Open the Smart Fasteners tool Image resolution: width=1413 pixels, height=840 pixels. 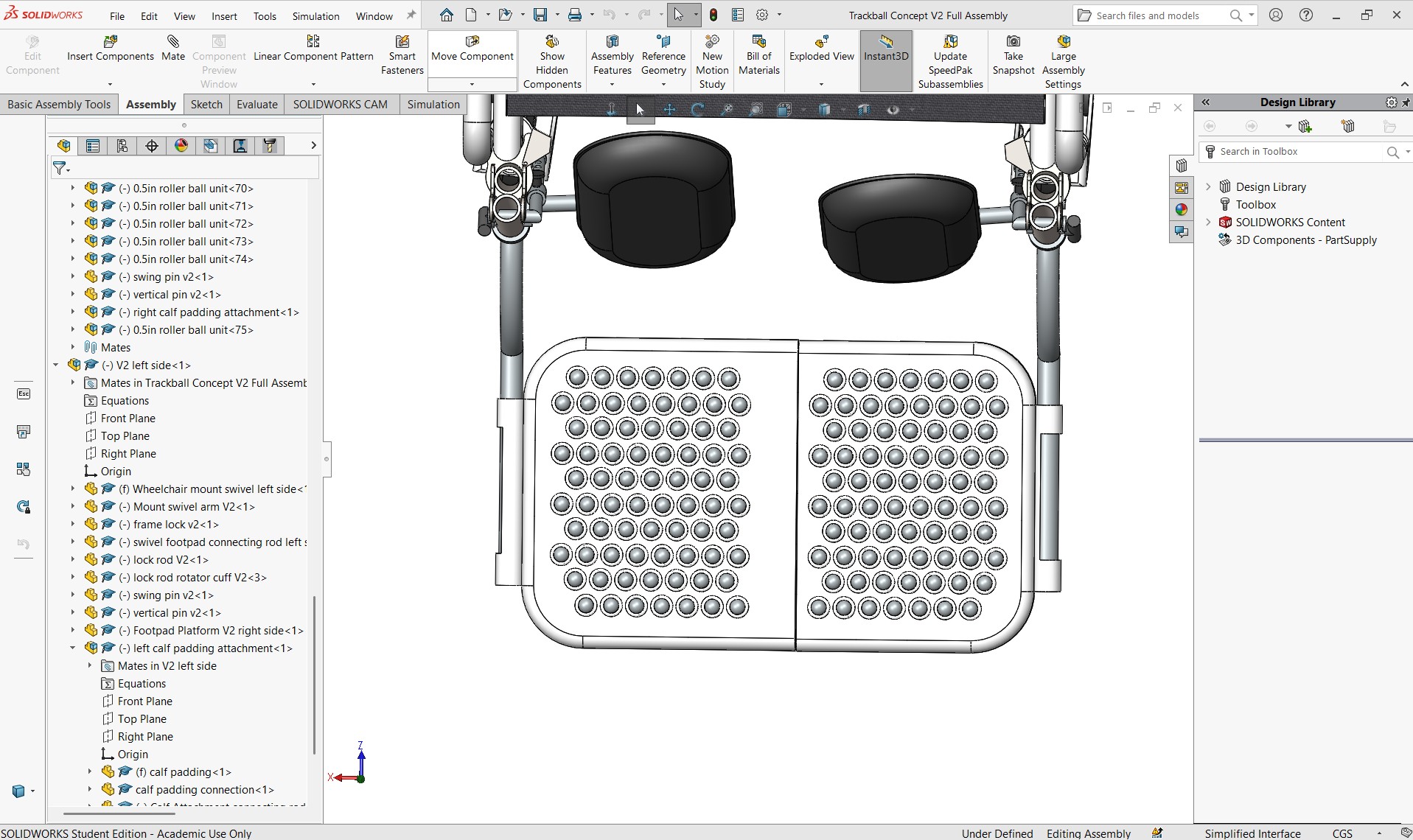point(402,55)
